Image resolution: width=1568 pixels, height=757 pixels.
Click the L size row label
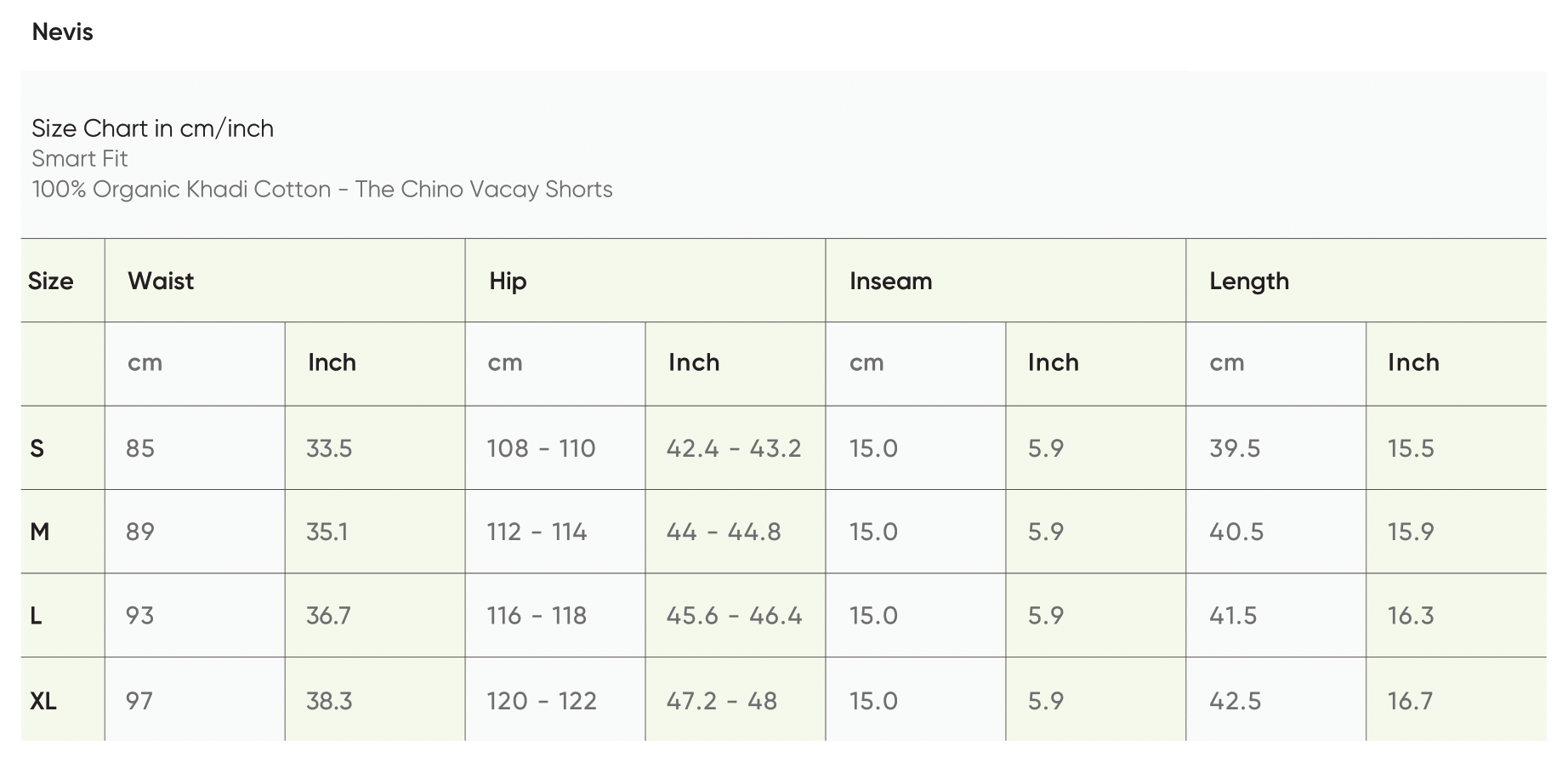[37, 616]
